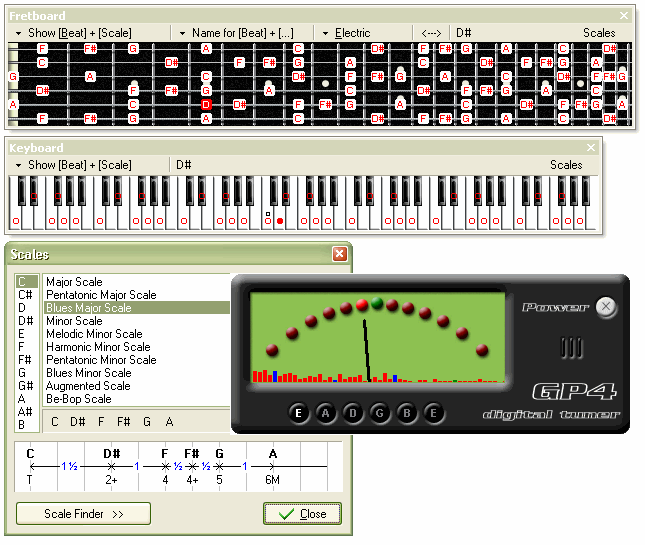Close the Fretboard panel

(x=624, y=16)
